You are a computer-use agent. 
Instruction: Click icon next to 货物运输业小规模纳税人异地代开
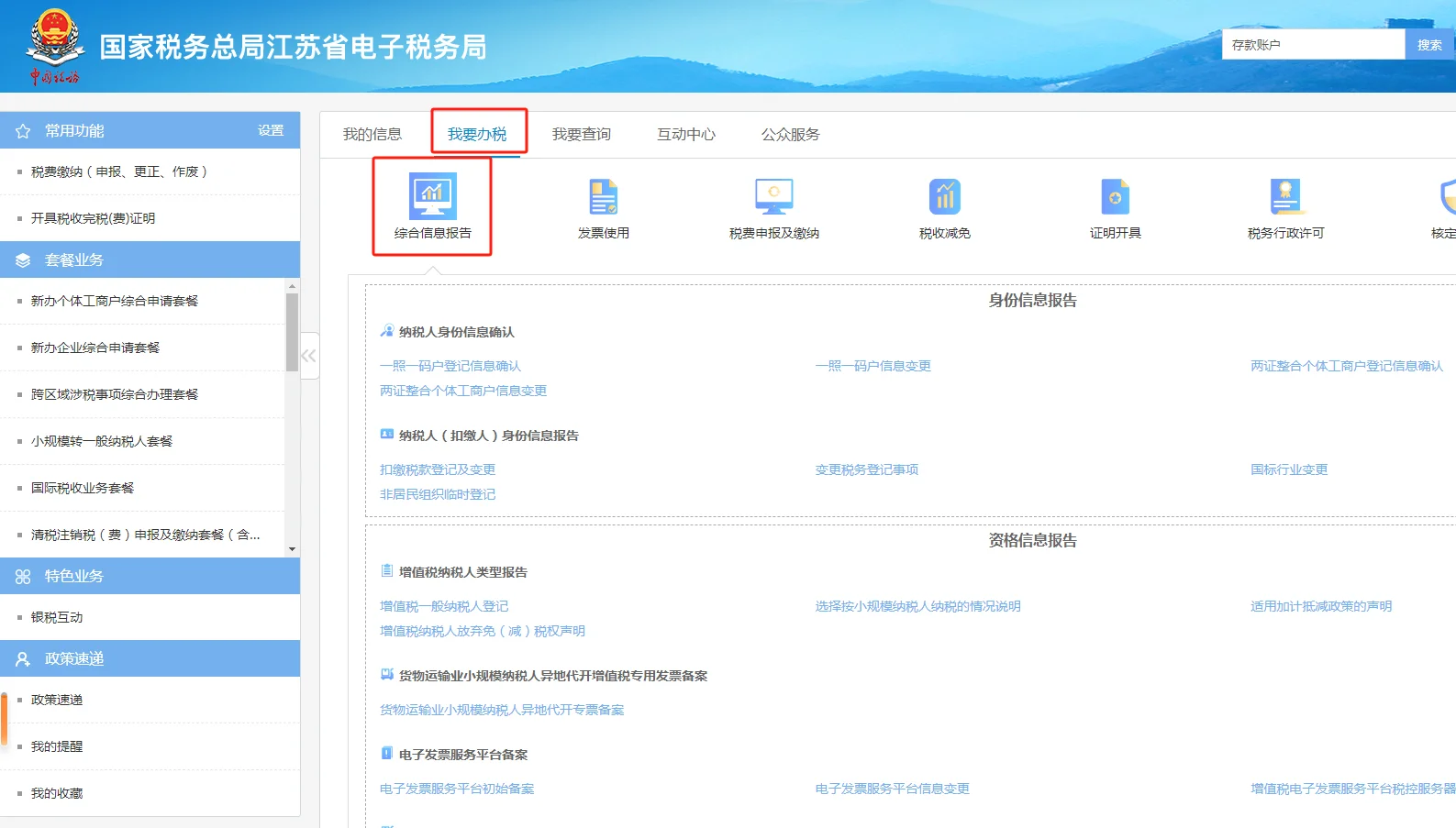[386, 675]
